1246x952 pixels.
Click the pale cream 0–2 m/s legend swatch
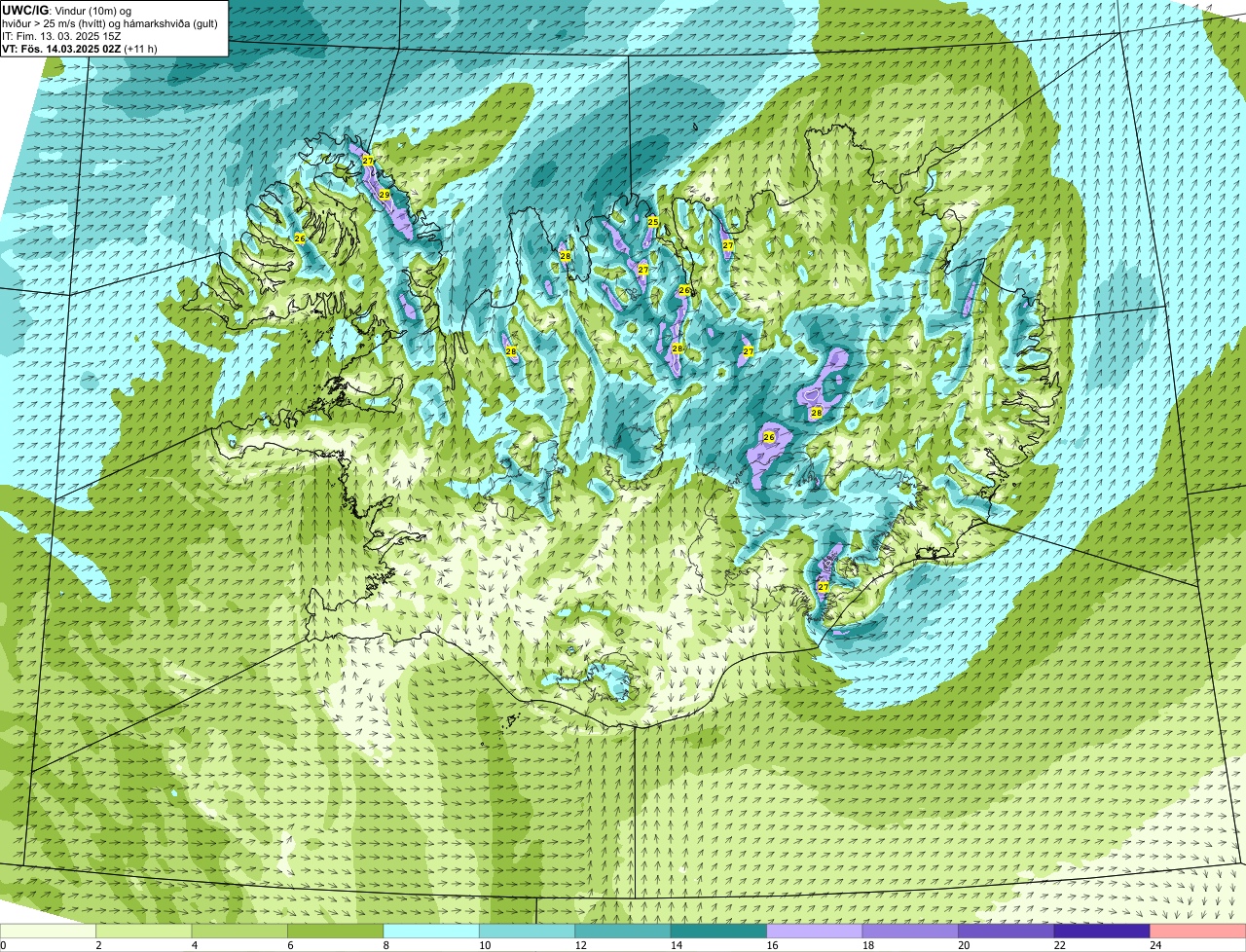coord(48,932)
